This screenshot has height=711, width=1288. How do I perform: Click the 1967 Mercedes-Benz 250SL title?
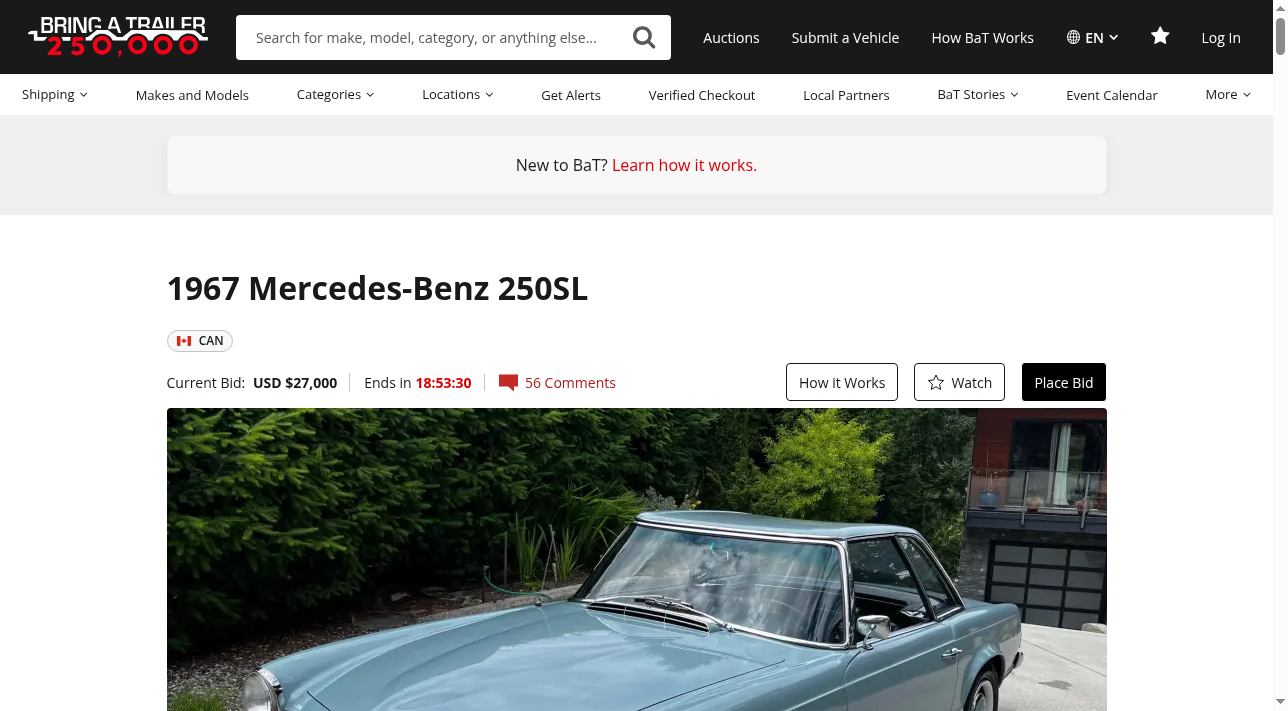pyautogui.click(x=377, y=288)
